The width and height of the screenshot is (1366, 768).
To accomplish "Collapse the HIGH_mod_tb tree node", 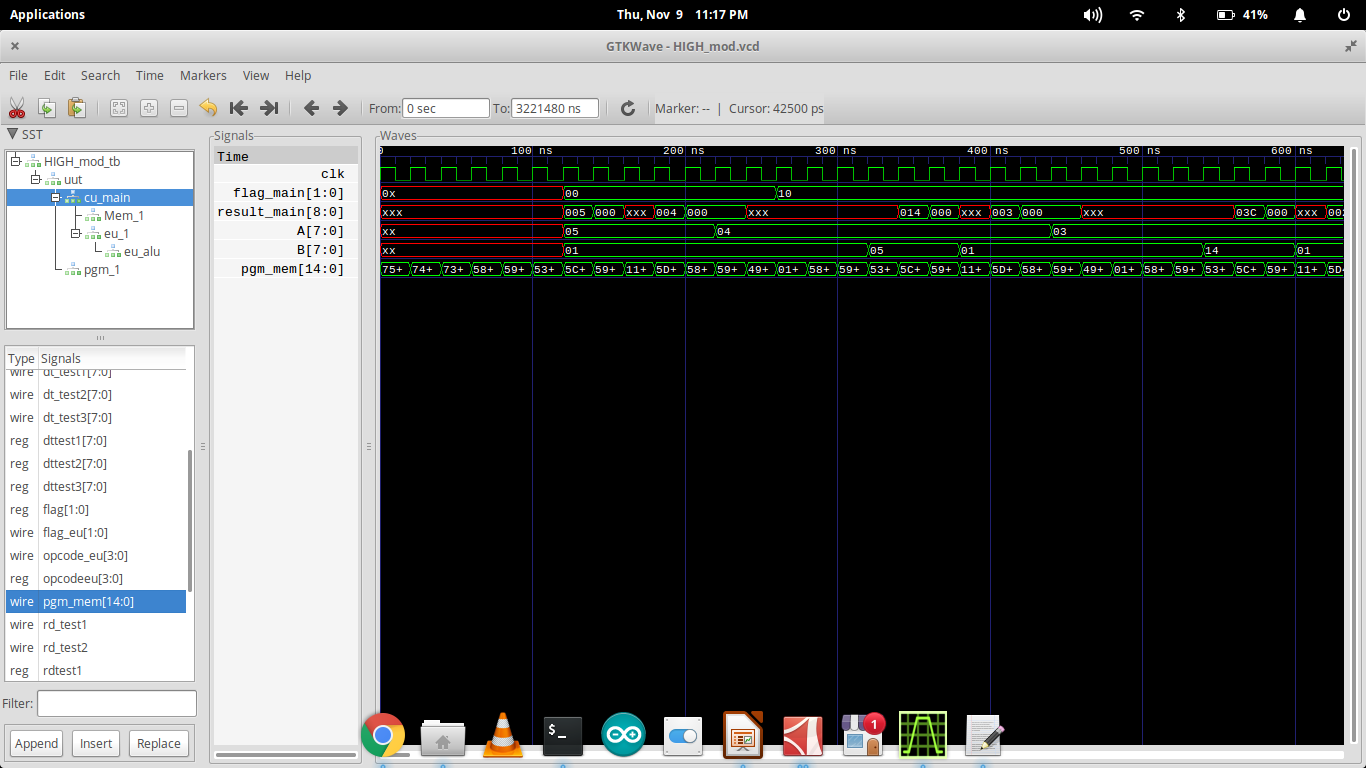I will click(x=15, y=160).
